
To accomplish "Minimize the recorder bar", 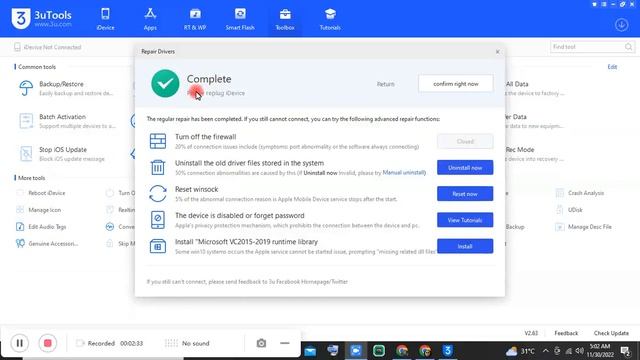I will (285, 343).
